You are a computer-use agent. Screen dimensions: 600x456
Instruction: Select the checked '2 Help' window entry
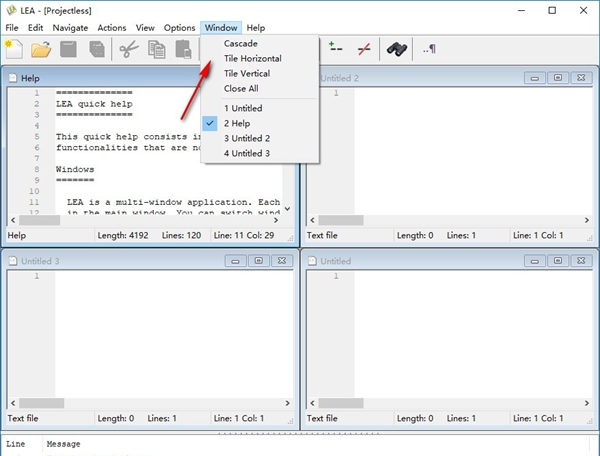[x=260, y=123]
